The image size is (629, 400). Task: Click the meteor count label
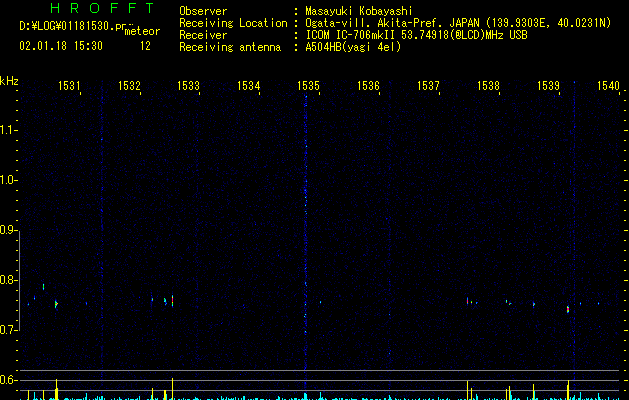click(x=142, y=31)
